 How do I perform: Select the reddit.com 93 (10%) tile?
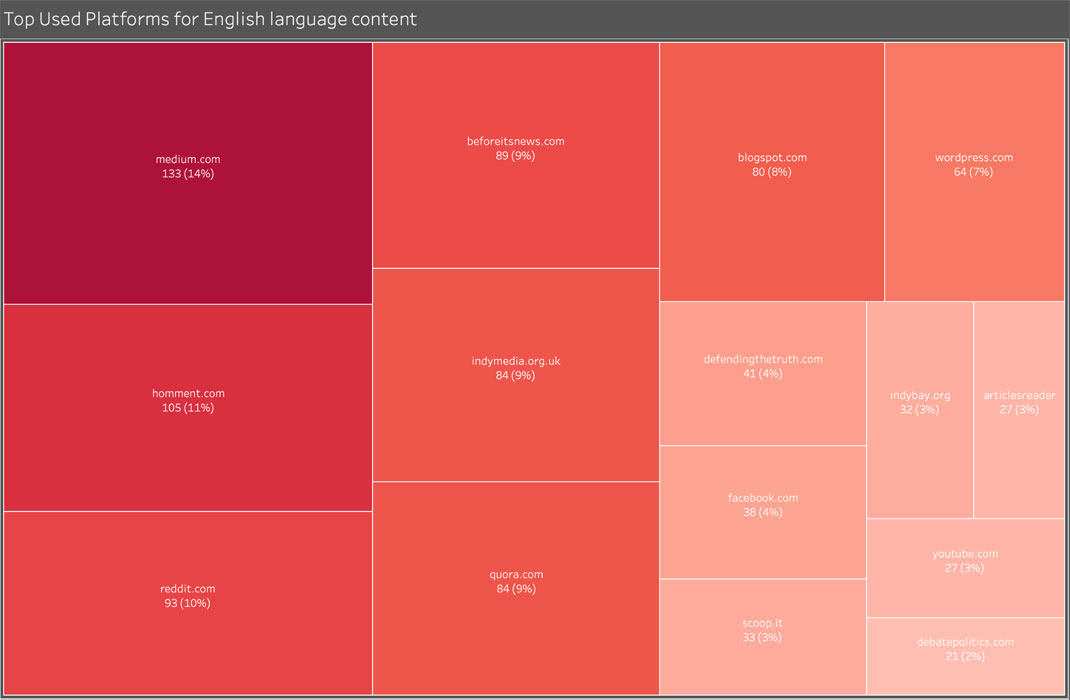(x=188, y=603)
